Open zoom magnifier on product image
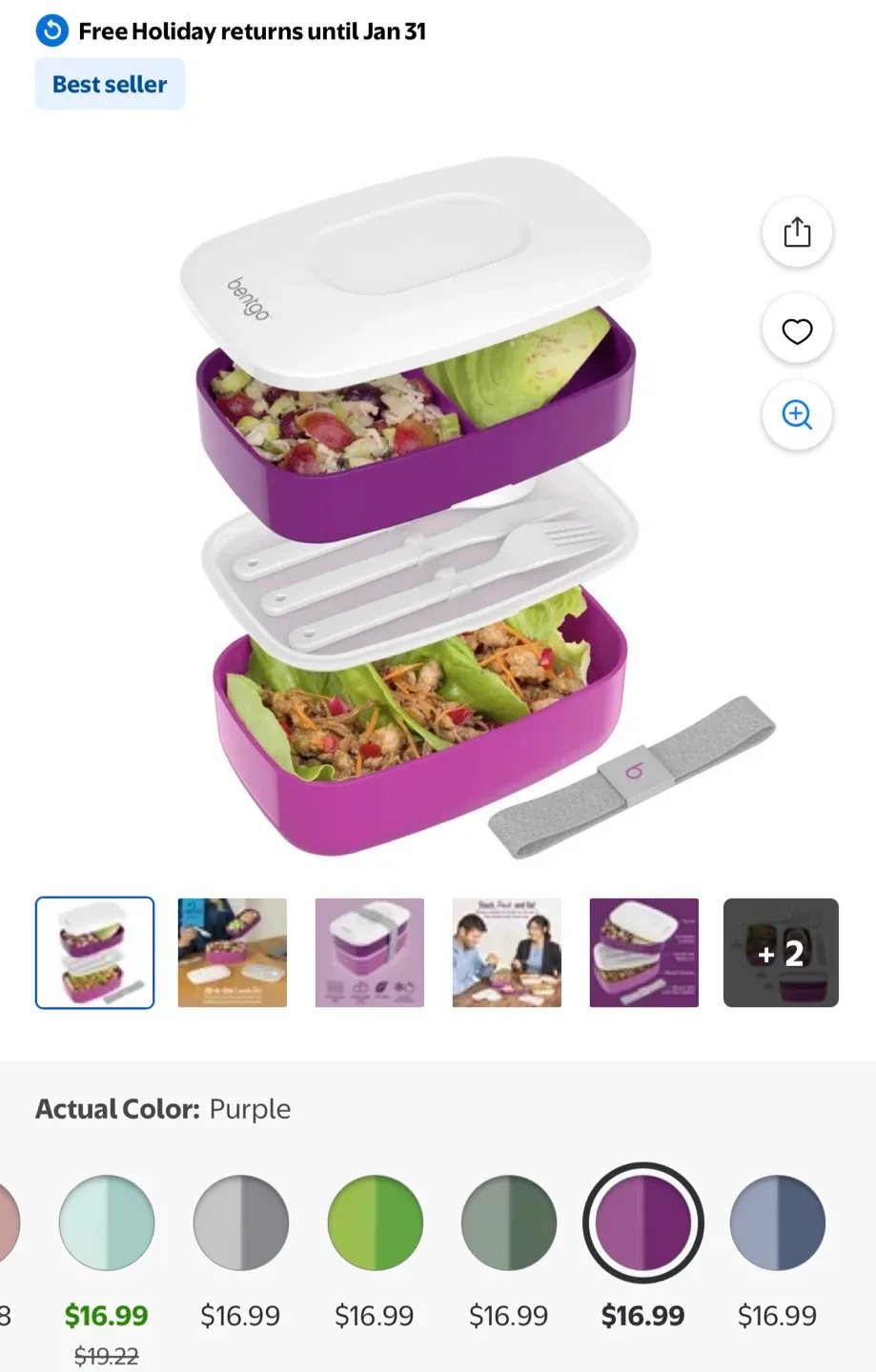This screenshot has height=1372, width=876. [797, 415]
